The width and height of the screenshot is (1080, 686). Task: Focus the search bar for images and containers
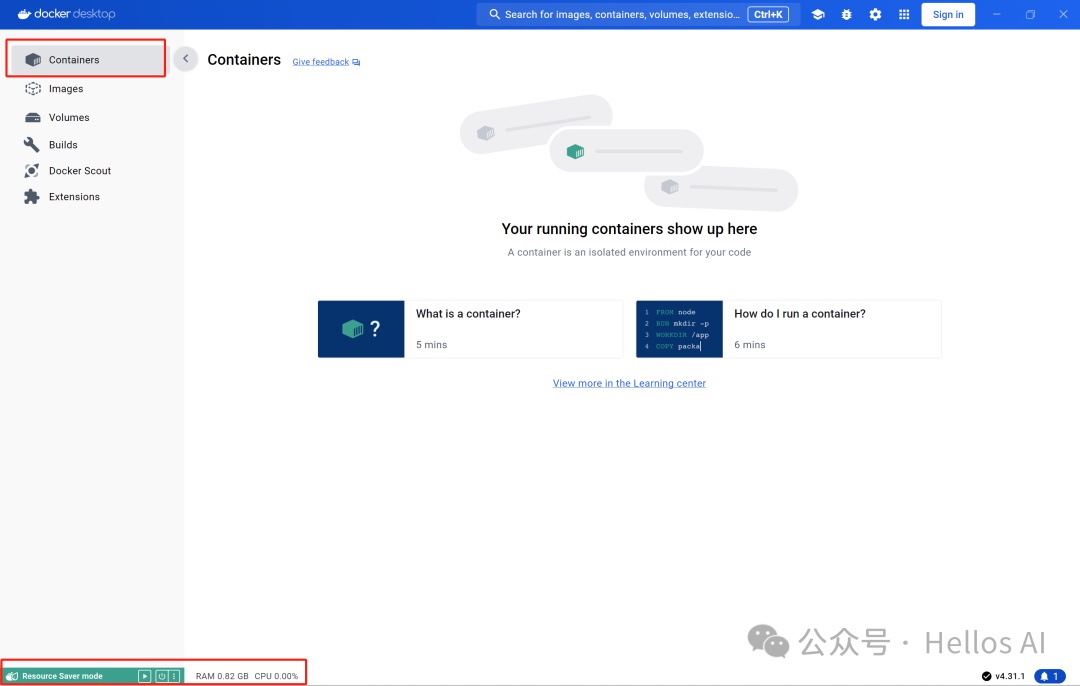coord(638,14)
